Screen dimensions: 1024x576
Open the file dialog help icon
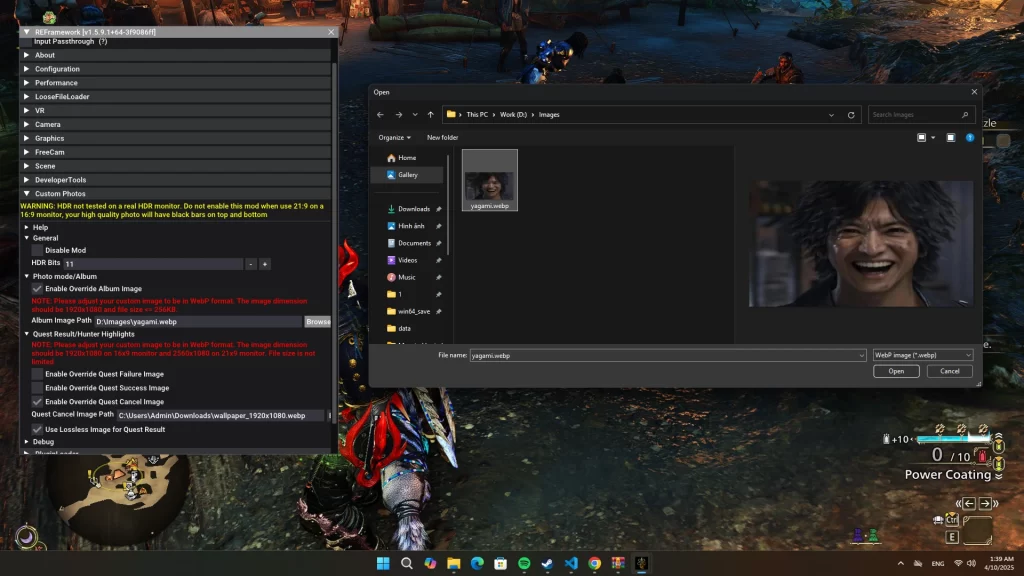(x=970, y=138)
